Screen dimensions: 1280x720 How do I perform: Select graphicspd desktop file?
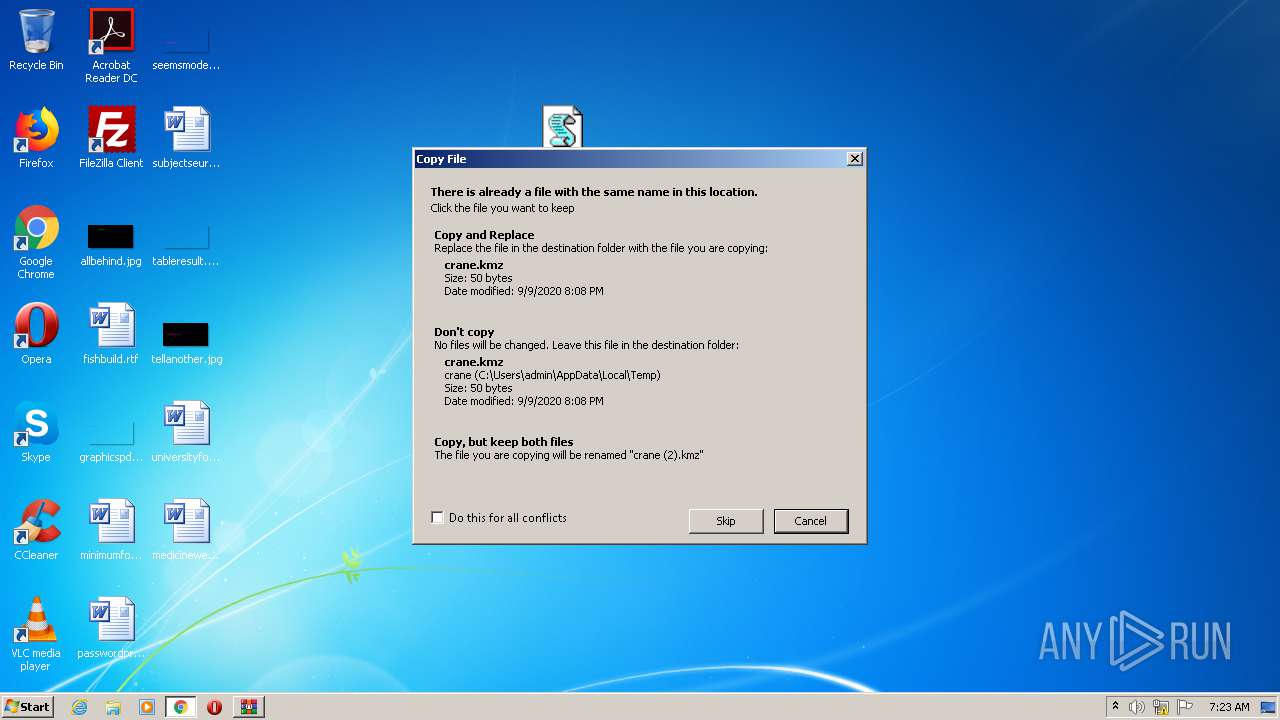(x=111, y=440)
